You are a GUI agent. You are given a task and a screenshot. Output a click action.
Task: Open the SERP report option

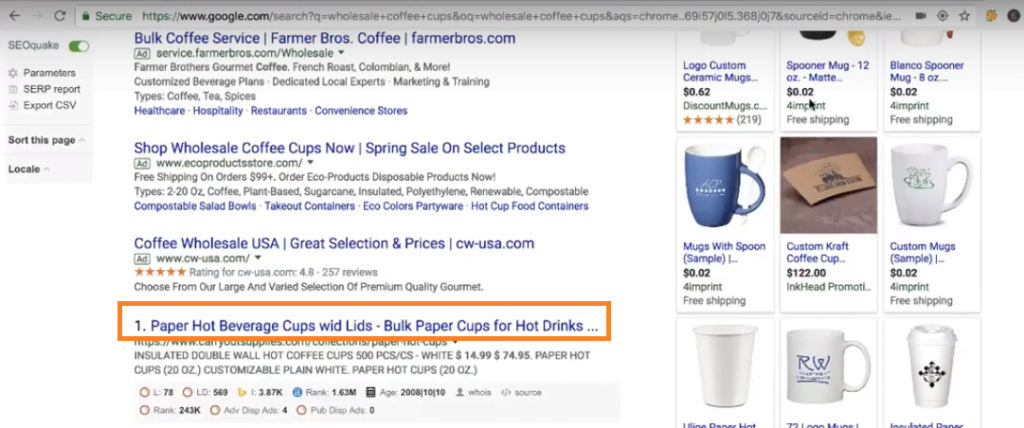point(52,89)
